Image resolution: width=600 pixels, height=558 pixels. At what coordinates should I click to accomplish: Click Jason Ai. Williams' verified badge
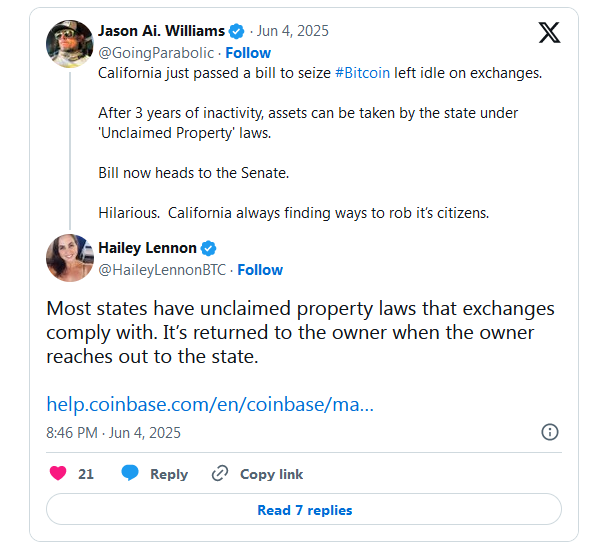236,31
